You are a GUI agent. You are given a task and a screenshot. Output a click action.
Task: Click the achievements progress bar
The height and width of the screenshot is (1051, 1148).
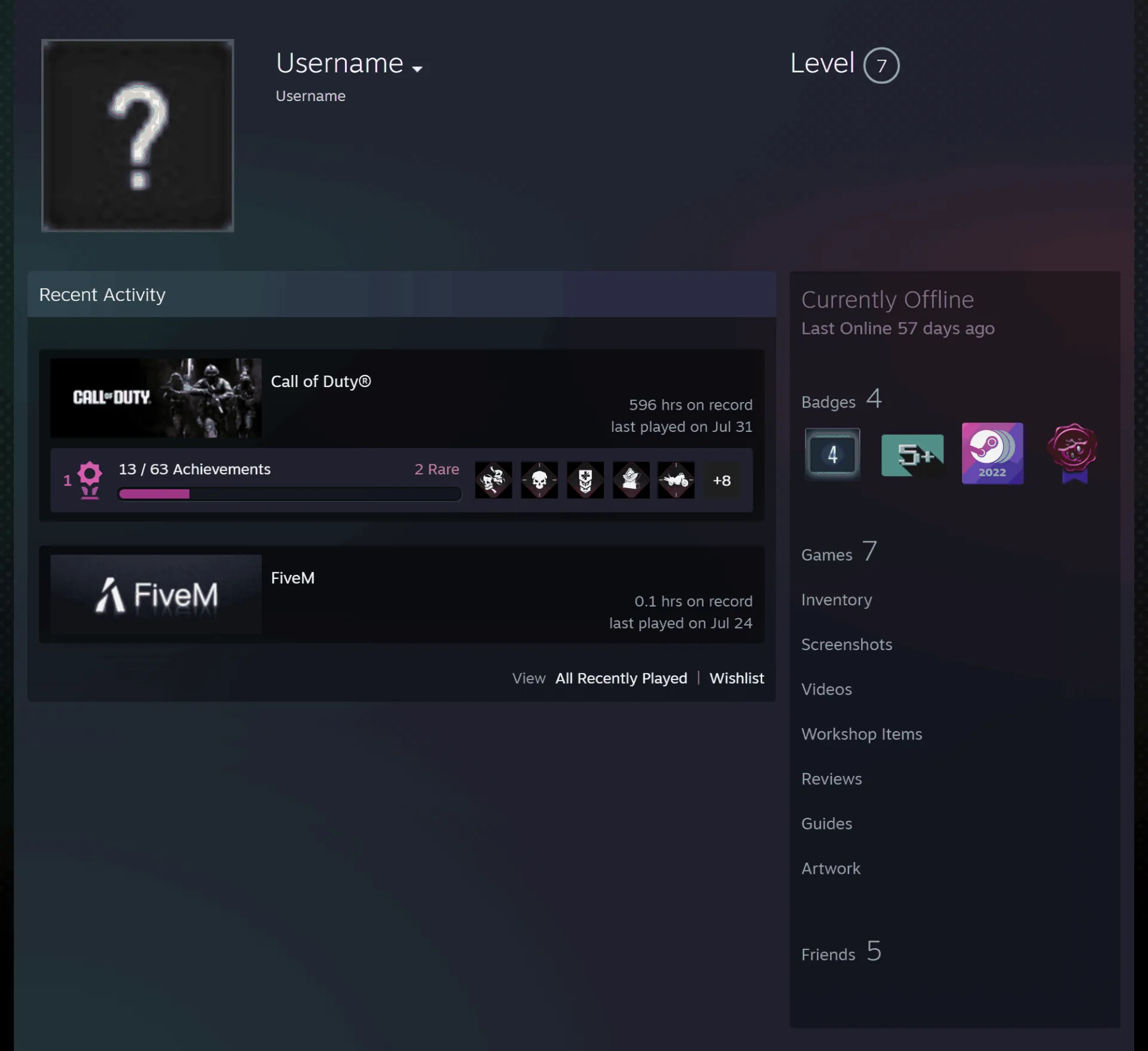289,493
